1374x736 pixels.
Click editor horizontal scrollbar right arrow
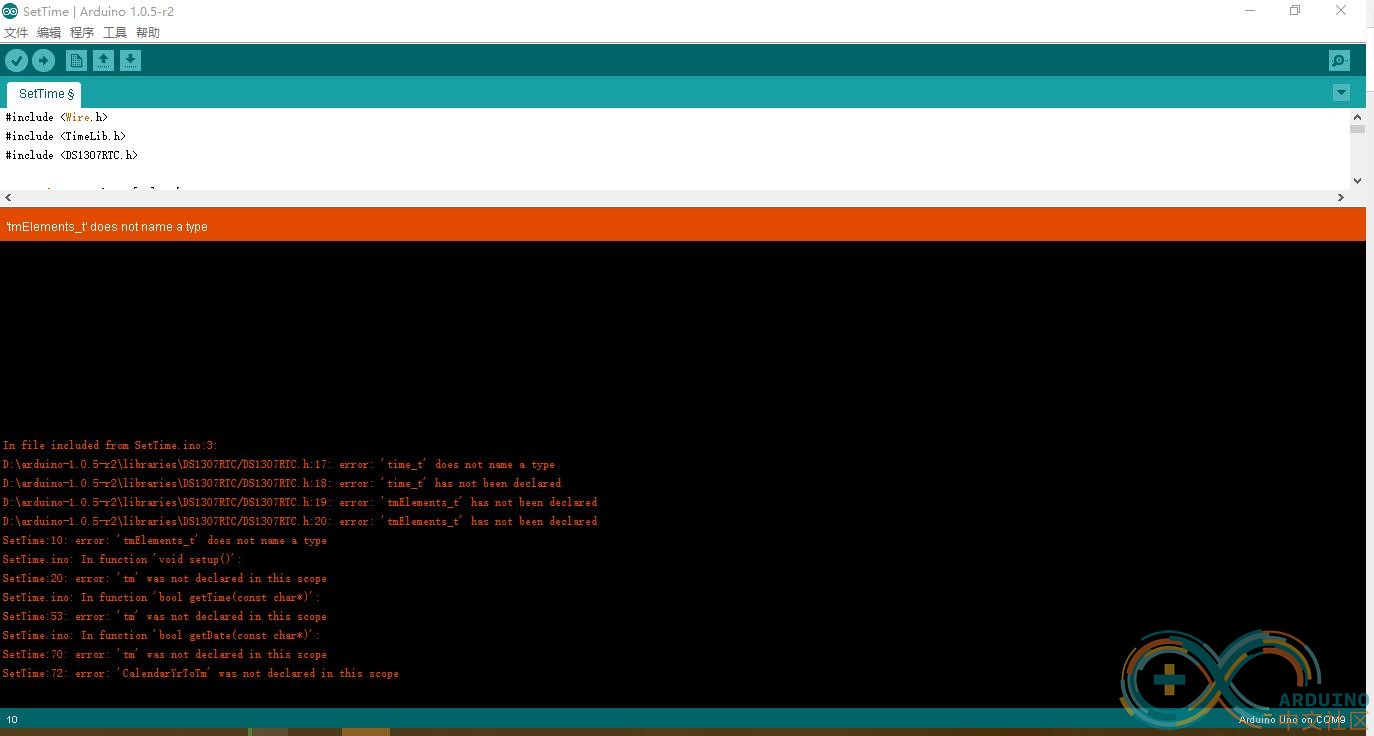click(1341, 198)
